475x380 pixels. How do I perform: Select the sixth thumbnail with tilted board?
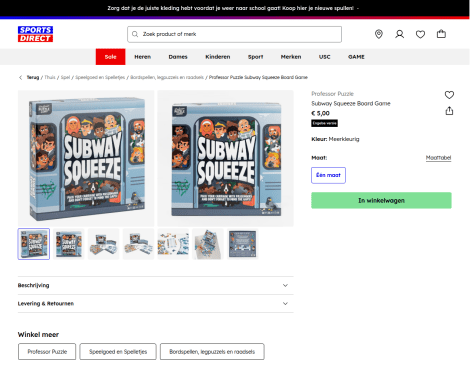pyautogui.click(x=208, y=244)
